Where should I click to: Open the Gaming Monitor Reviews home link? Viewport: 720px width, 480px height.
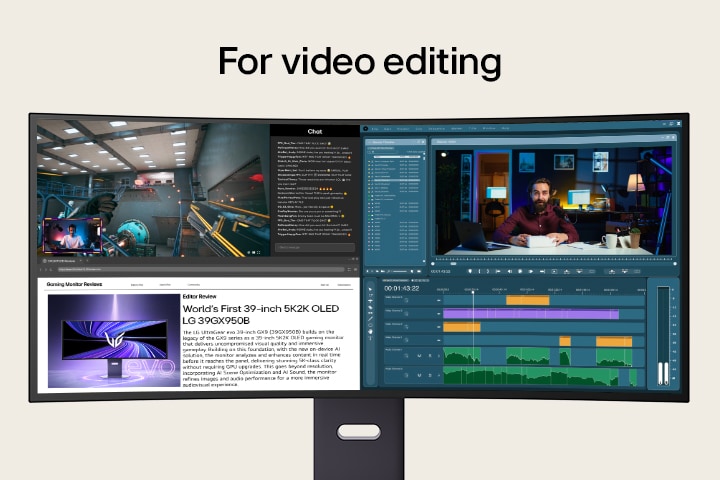point(76,284)
